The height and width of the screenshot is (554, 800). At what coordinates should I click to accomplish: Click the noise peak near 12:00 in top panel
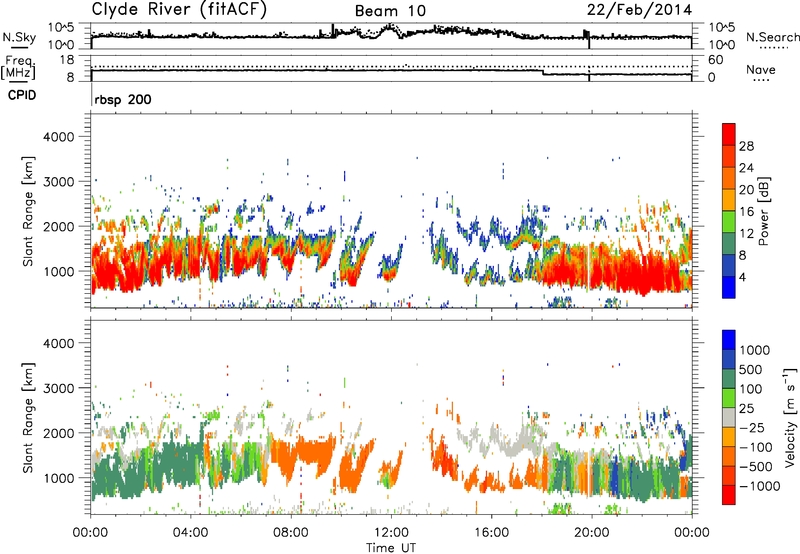tap(390, 27)
